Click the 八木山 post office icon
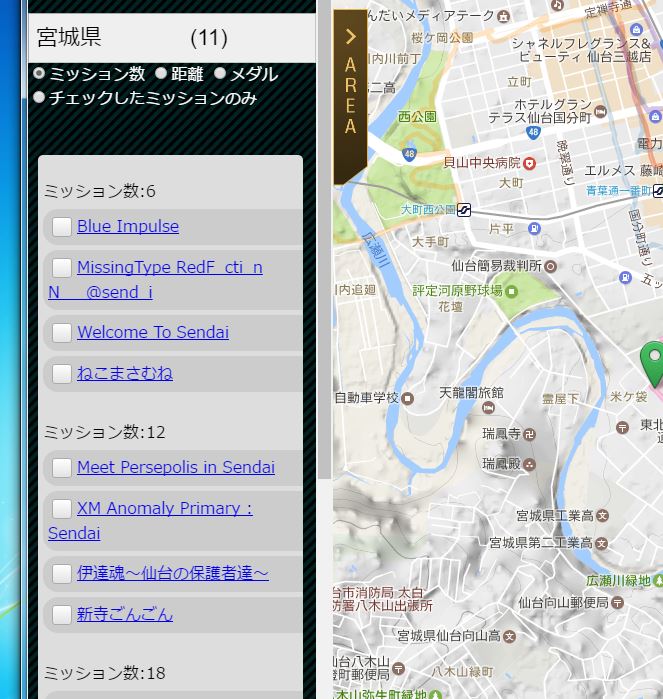The height and width of the screenshot is (699, 663). (398, 668)
